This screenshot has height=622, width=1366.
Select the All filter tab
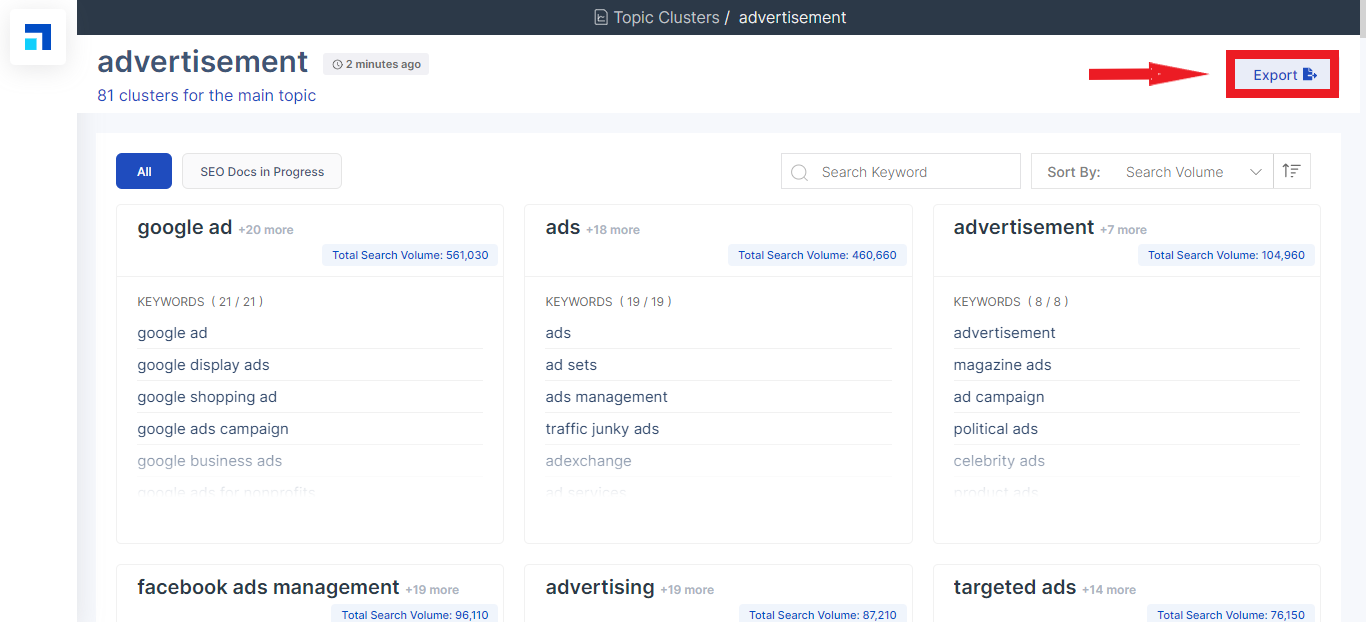tap(144, 171)
